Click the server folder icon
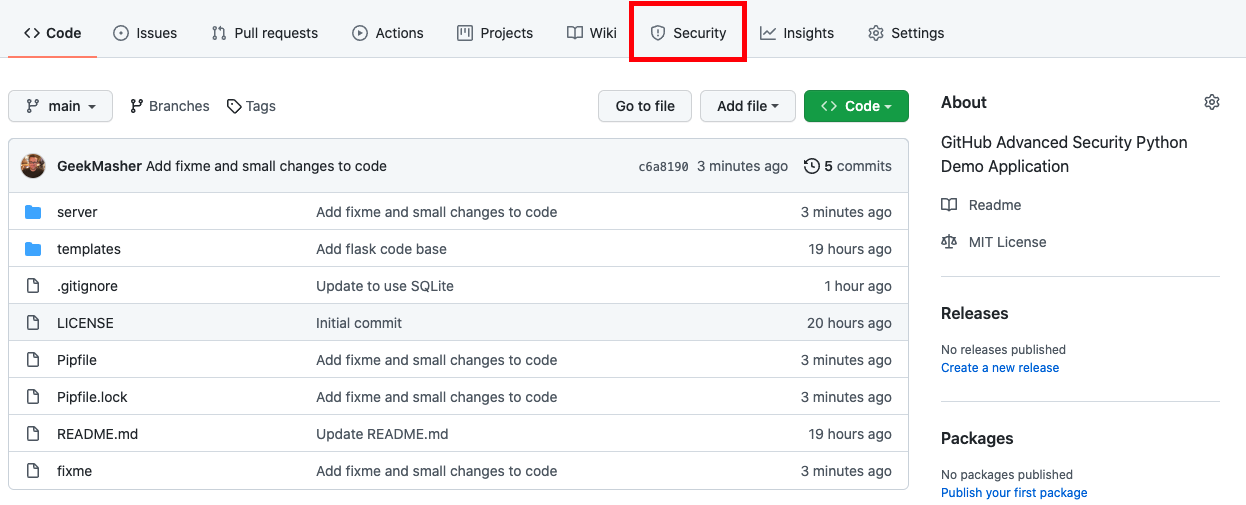 tap(33, 212)
